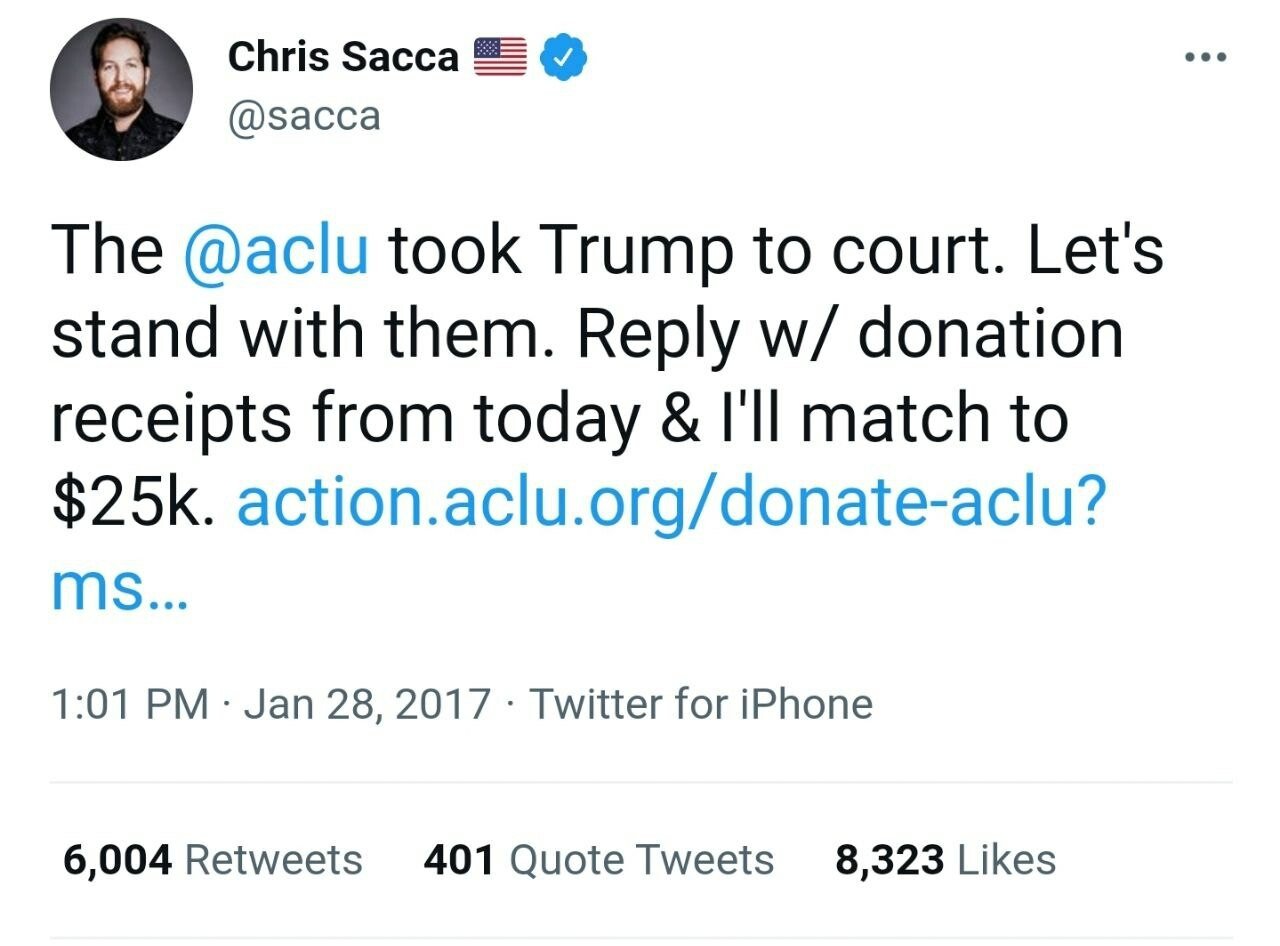This screenshot has height=946, width=1280.
Task: Click the blue verified badge
Action: tap(564, 58)
